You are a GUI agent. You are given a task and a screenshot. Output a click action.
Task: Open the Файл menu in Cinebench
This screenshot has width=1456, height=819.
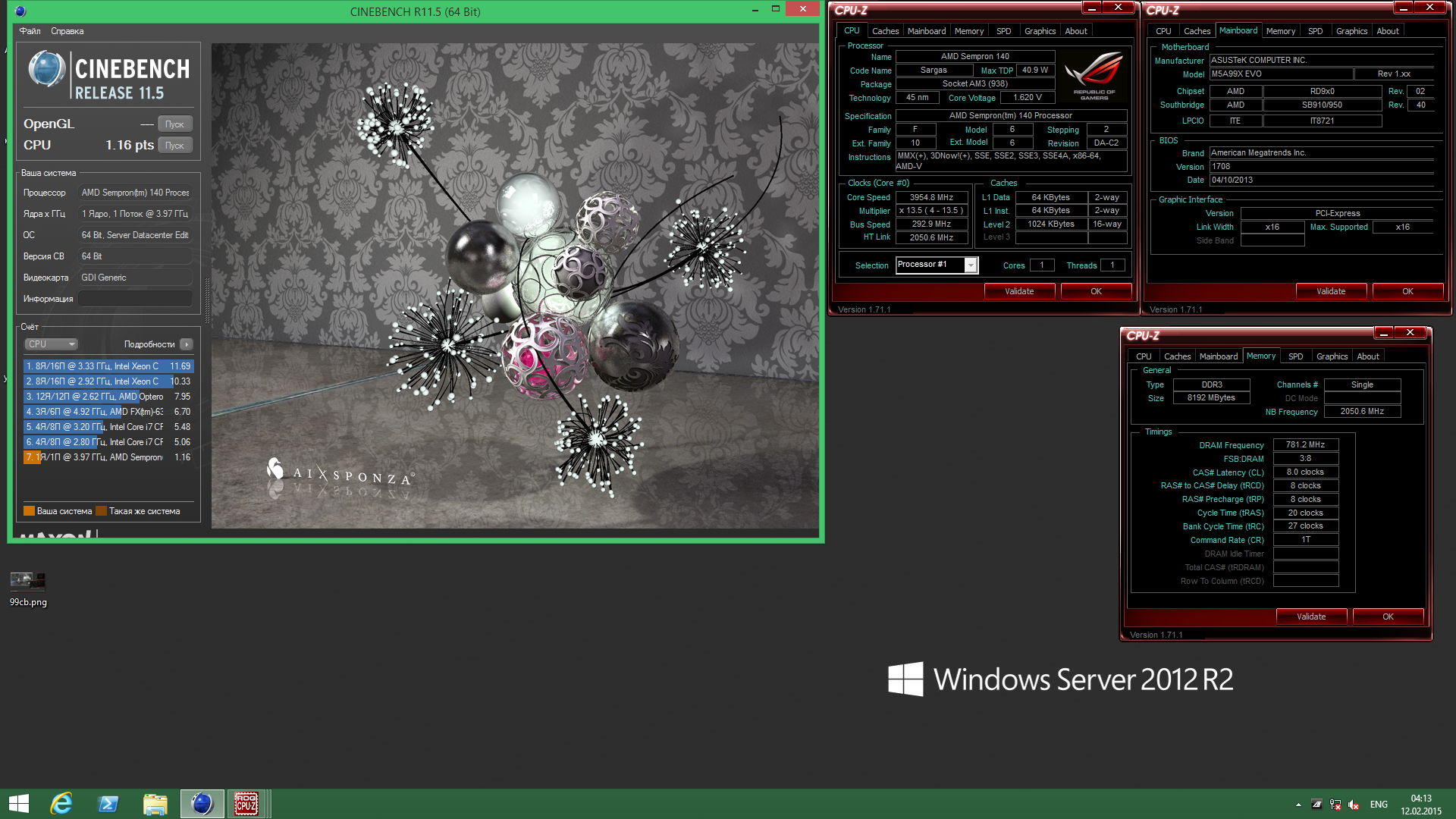click(x=30, y=31)
